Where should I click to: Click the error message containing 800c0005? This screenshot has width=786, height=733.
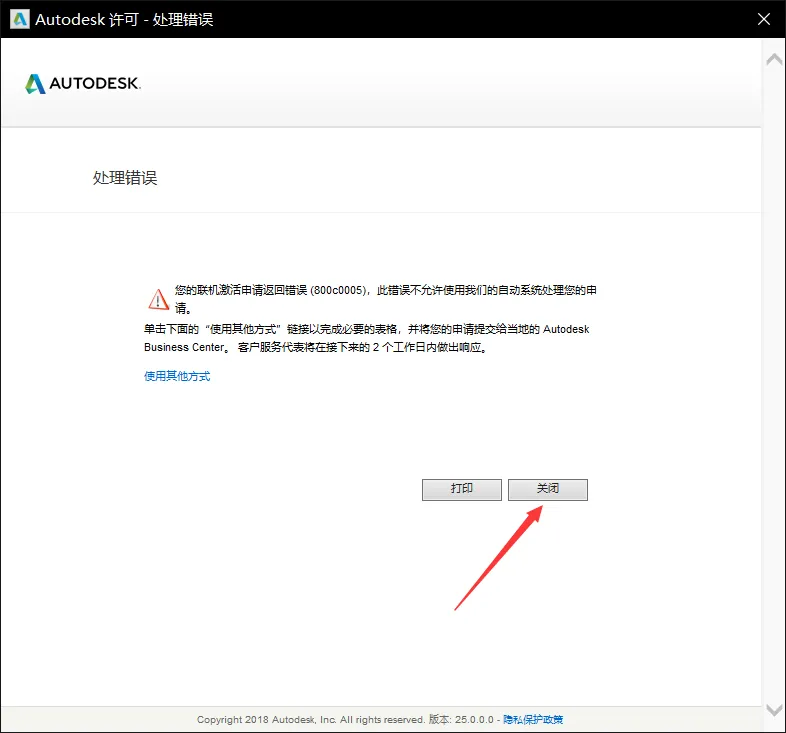point(385,299)
